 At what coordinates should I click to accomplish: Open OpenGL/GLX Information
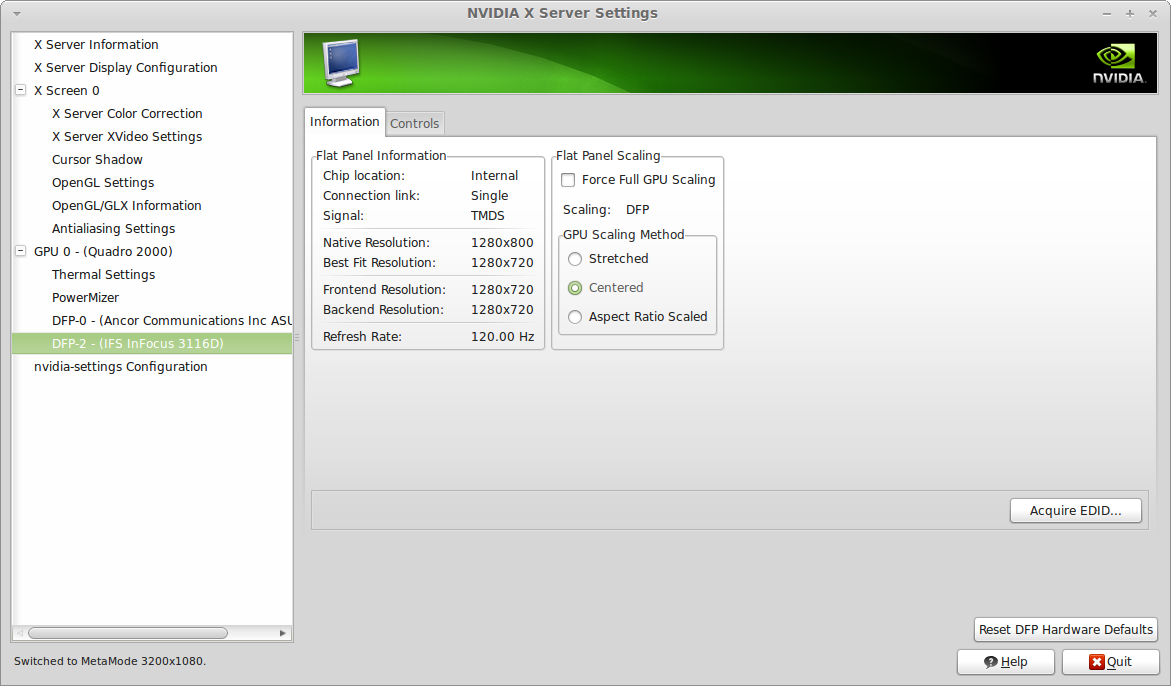coord(126,206)
